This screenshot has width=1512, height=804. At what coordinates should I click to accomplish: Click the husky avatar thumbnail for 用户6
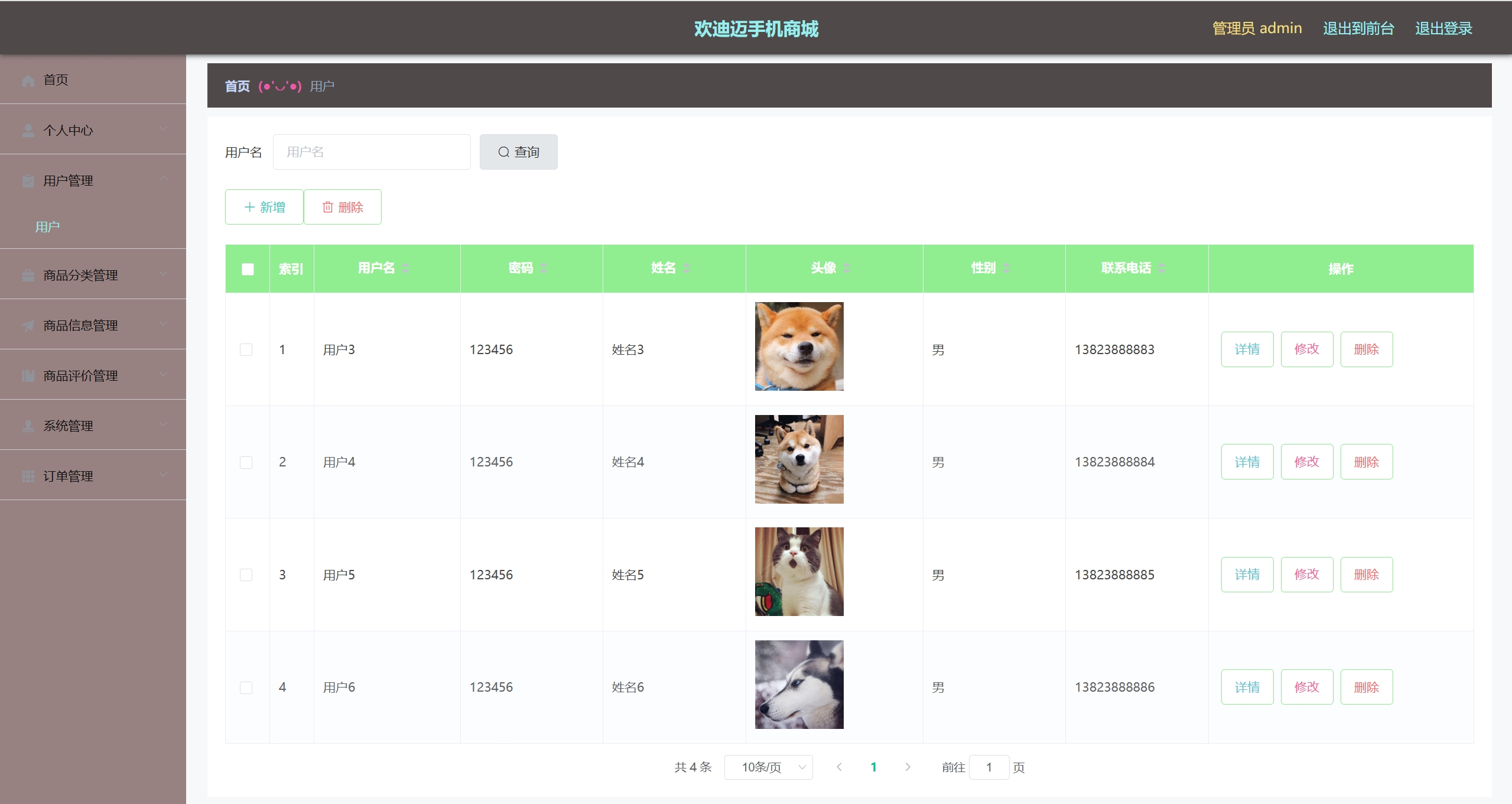click(x=799, y=685)
